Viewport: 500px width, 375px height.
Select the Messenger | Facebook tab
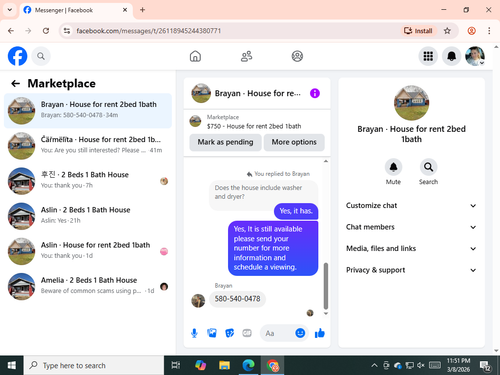[x=75, y=10]
